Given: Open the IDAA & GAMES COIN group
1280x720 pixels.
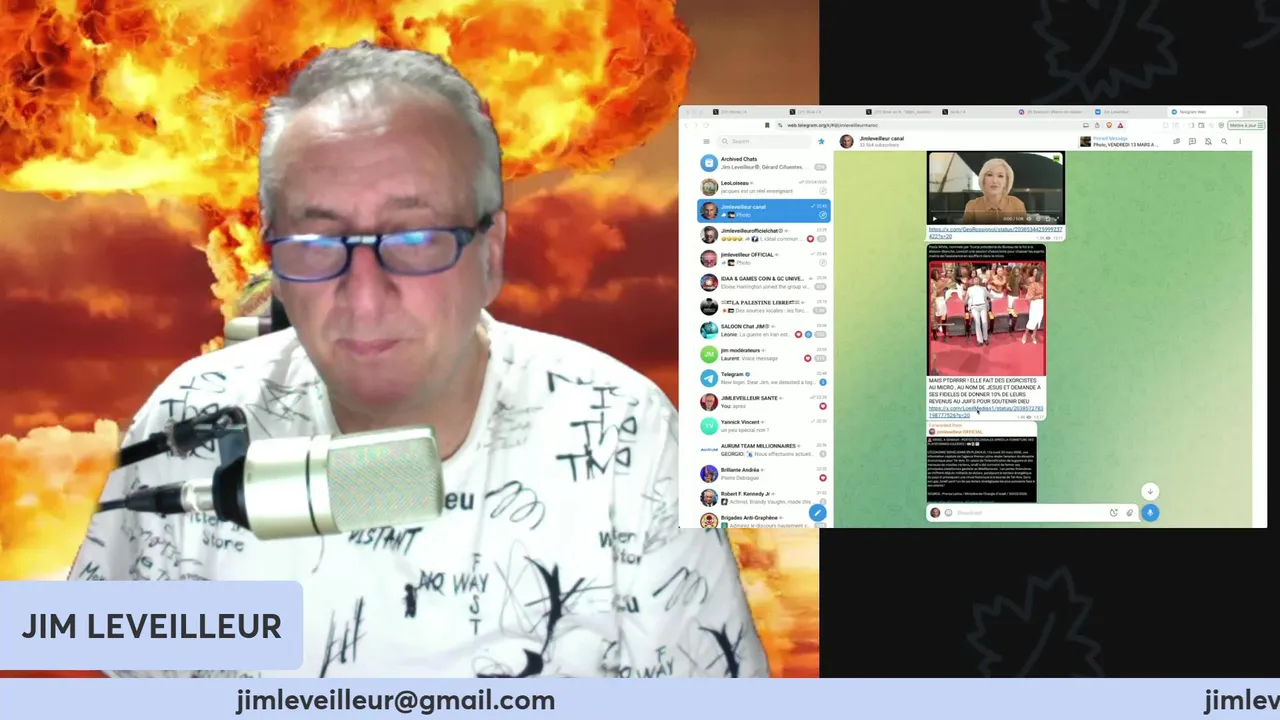Looking at the screenshot, I should 764,283.
